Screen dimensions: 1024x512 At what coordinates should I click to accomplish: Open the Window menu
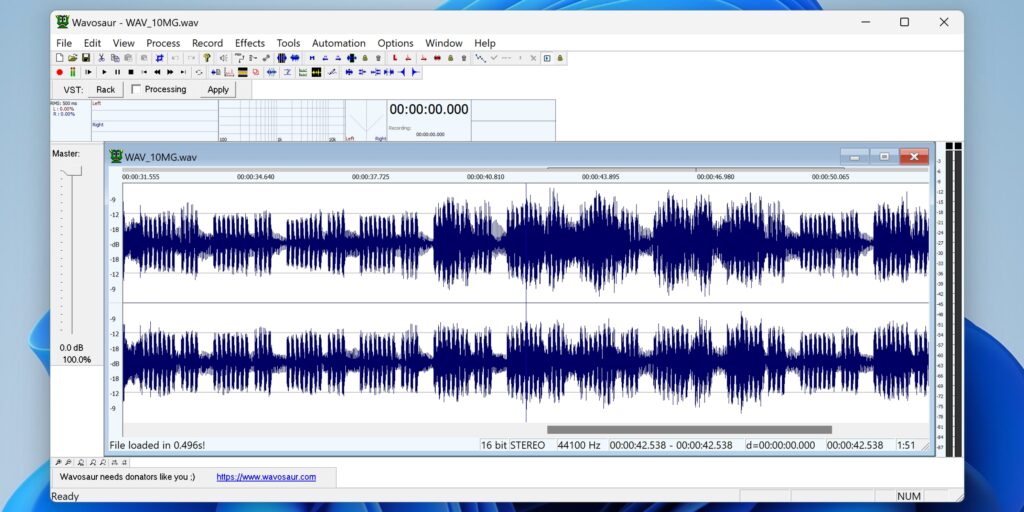pyautogui.click(x=444, y=43)
